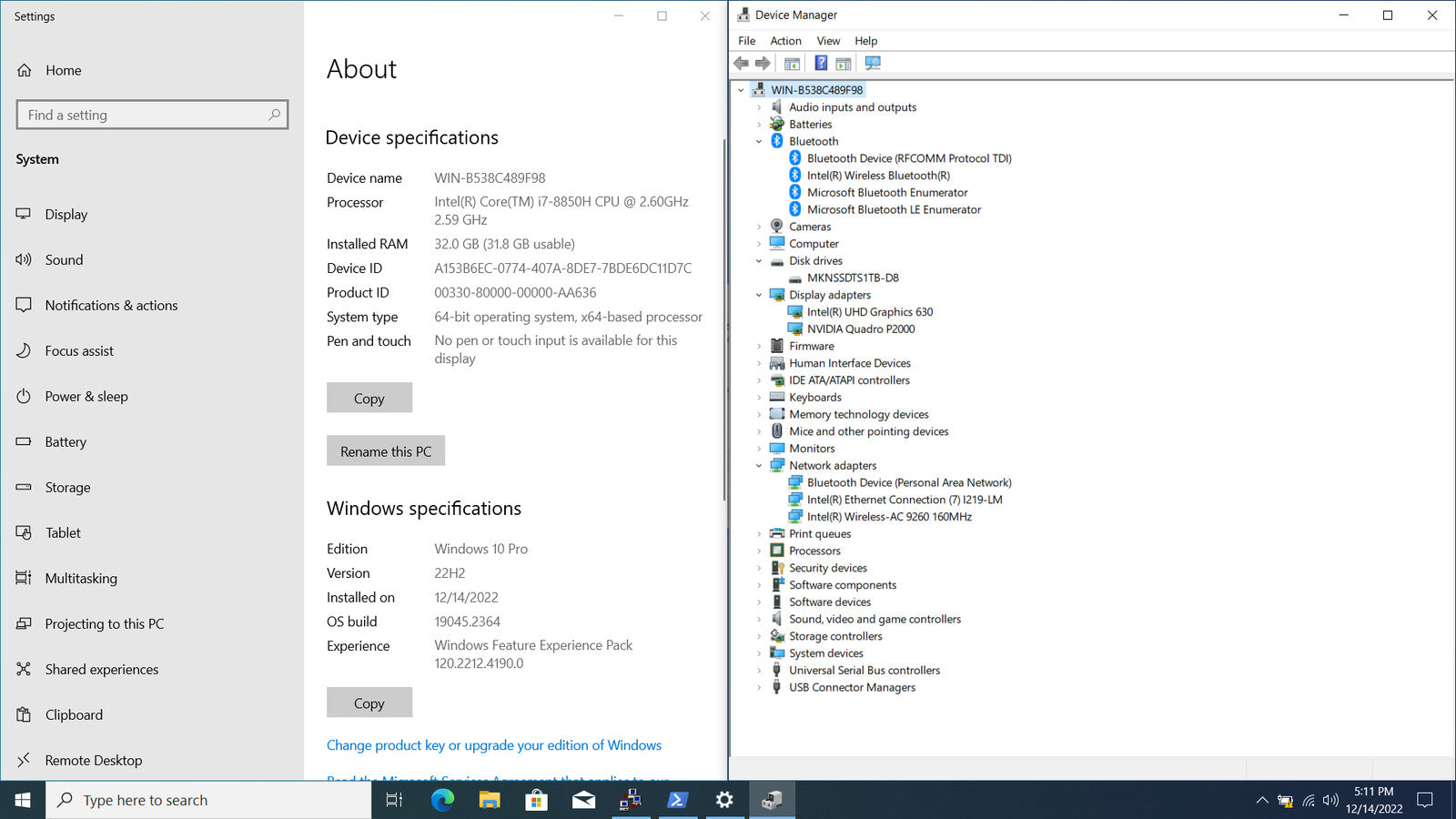Expand the Processors category
This screenshot has width=1456, height=819.
[759, 551]
